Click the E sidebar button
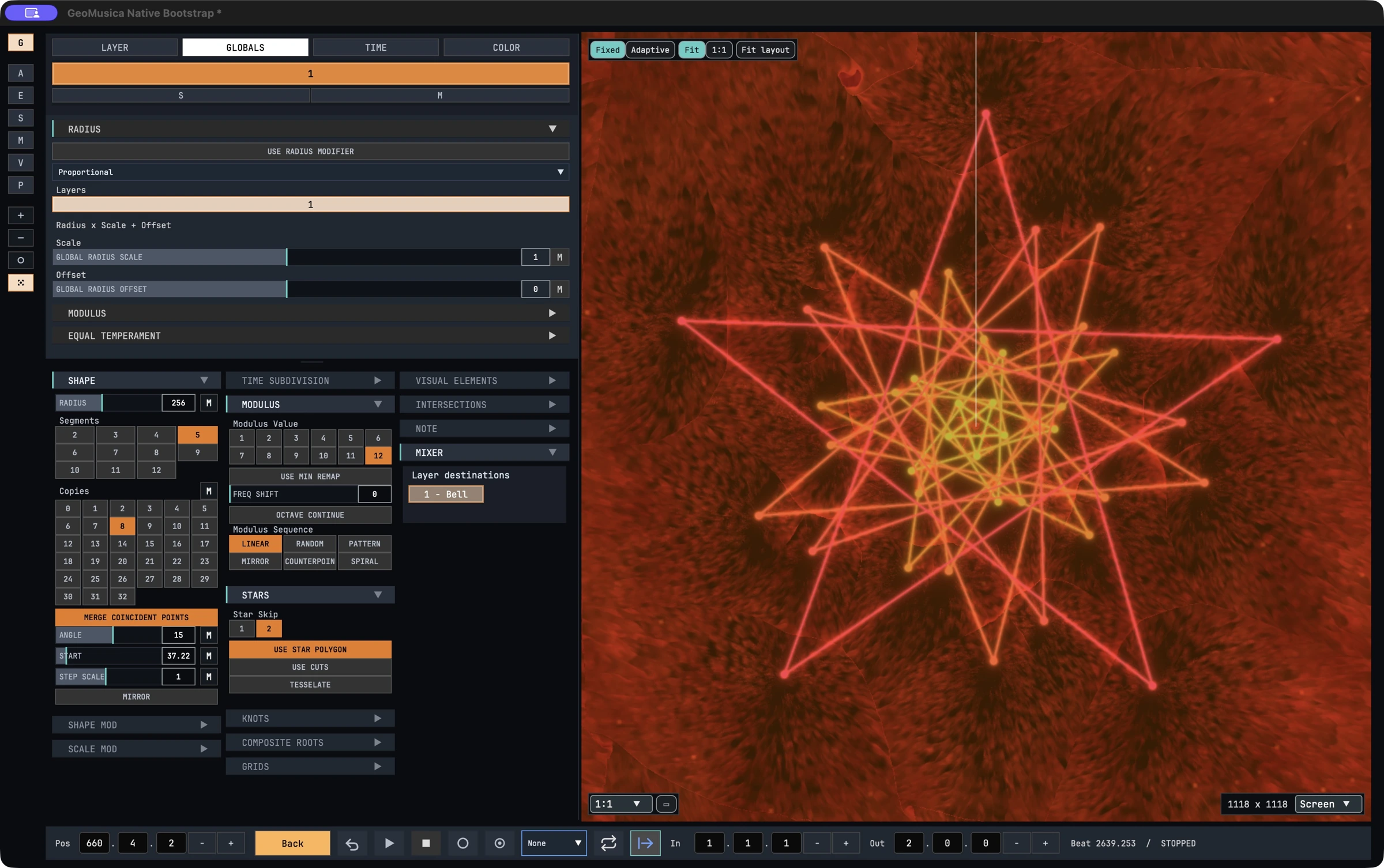 tap(21, 96)
